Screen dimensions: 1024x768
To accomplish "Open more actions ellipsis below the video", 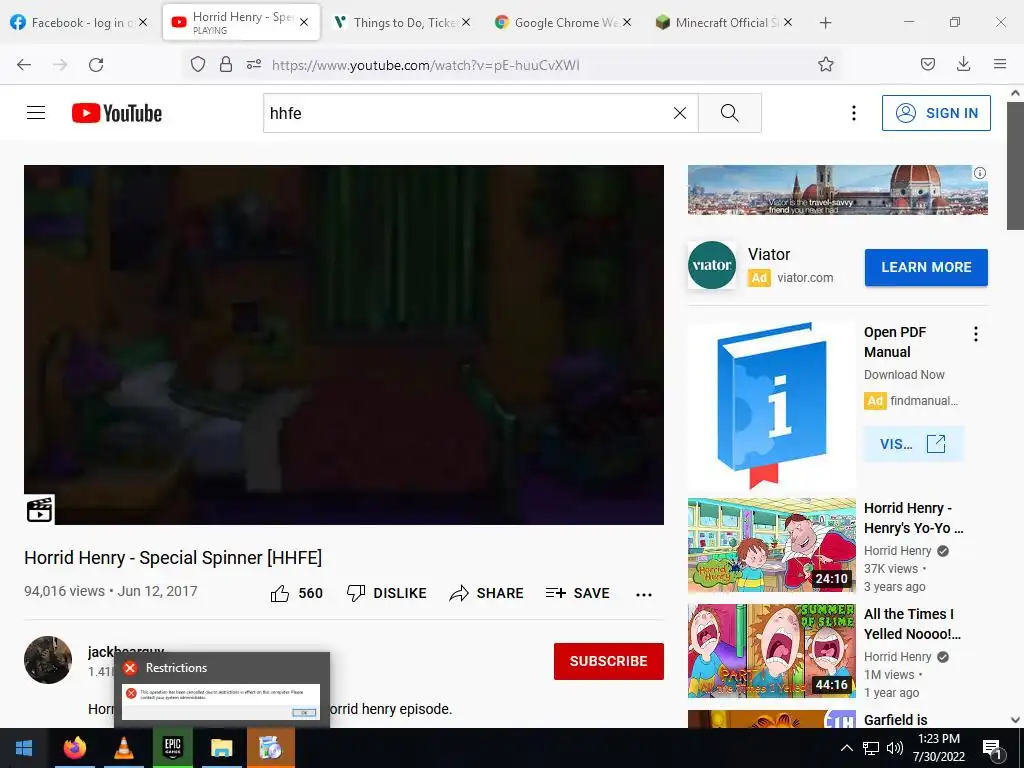I will click(x=644, y=594).
